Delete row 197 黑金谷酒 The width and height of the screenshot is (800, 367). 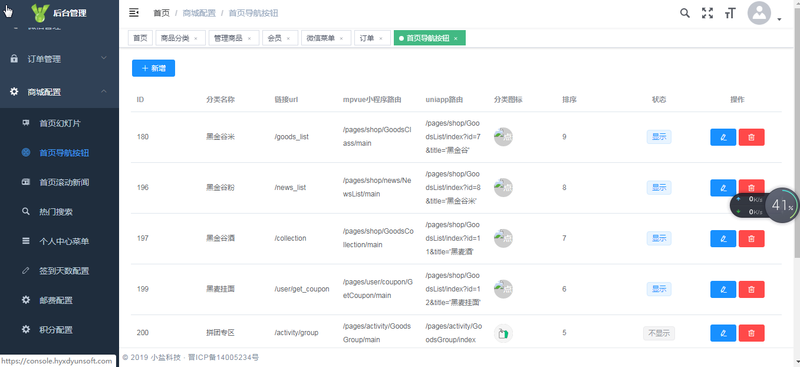coord(752,238)
